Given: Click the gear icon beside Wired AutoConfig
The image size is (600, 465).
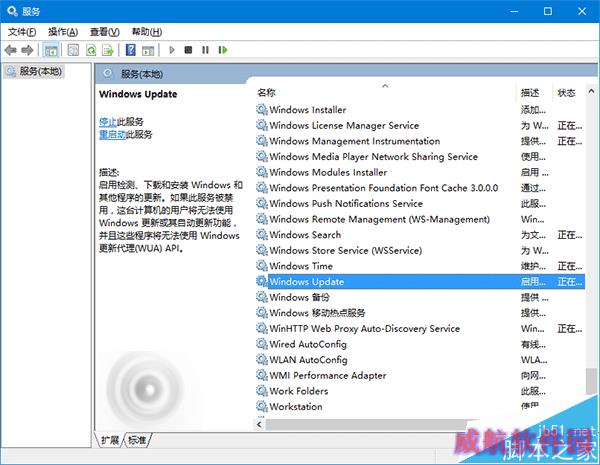Looking at the screenshot, I should click(x=262, y=344).
